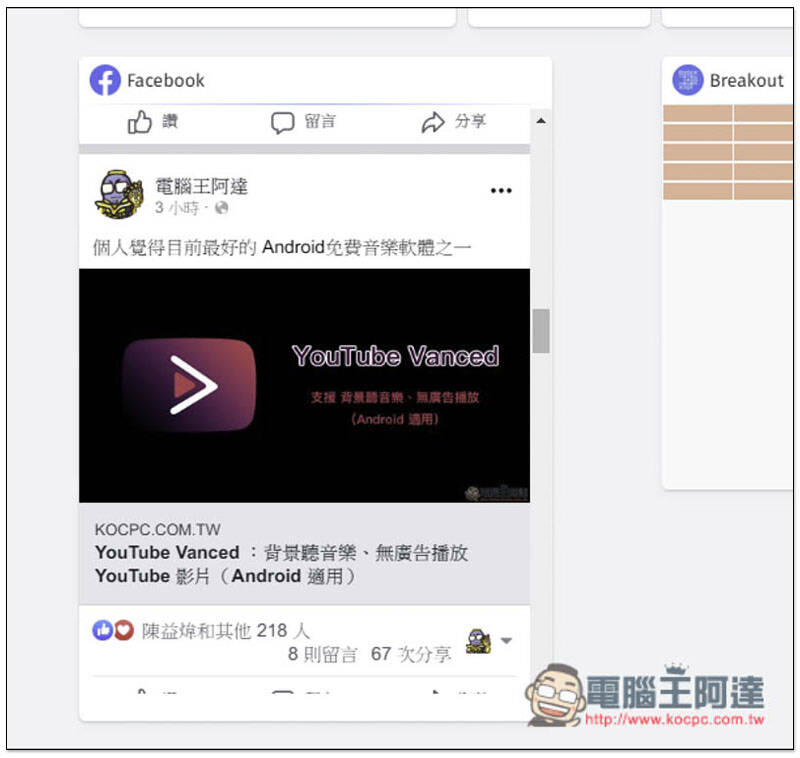Click the Breakout card title text
Screen dimensions: 800x758
746,81
